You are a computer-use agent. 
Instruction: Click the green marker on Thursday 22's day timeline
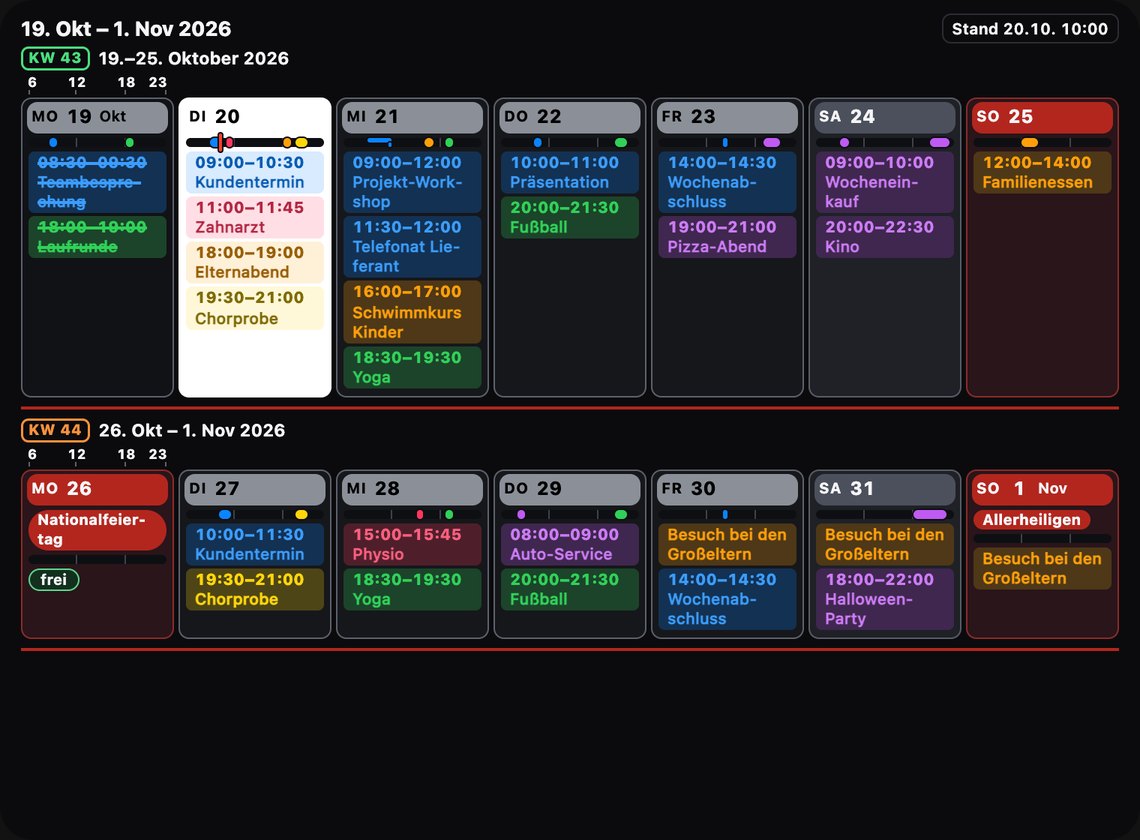click(621, 143)
